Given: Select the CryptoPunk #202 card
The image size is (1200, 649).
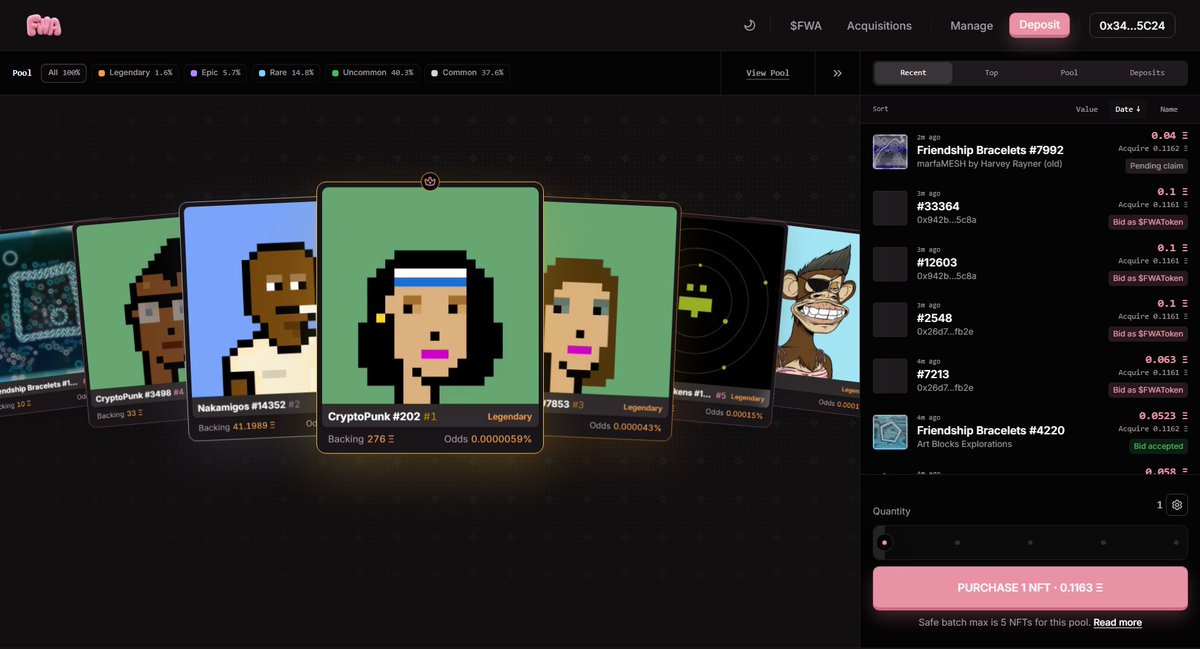Looking at the screenshot, I should [x=430, y=317].
